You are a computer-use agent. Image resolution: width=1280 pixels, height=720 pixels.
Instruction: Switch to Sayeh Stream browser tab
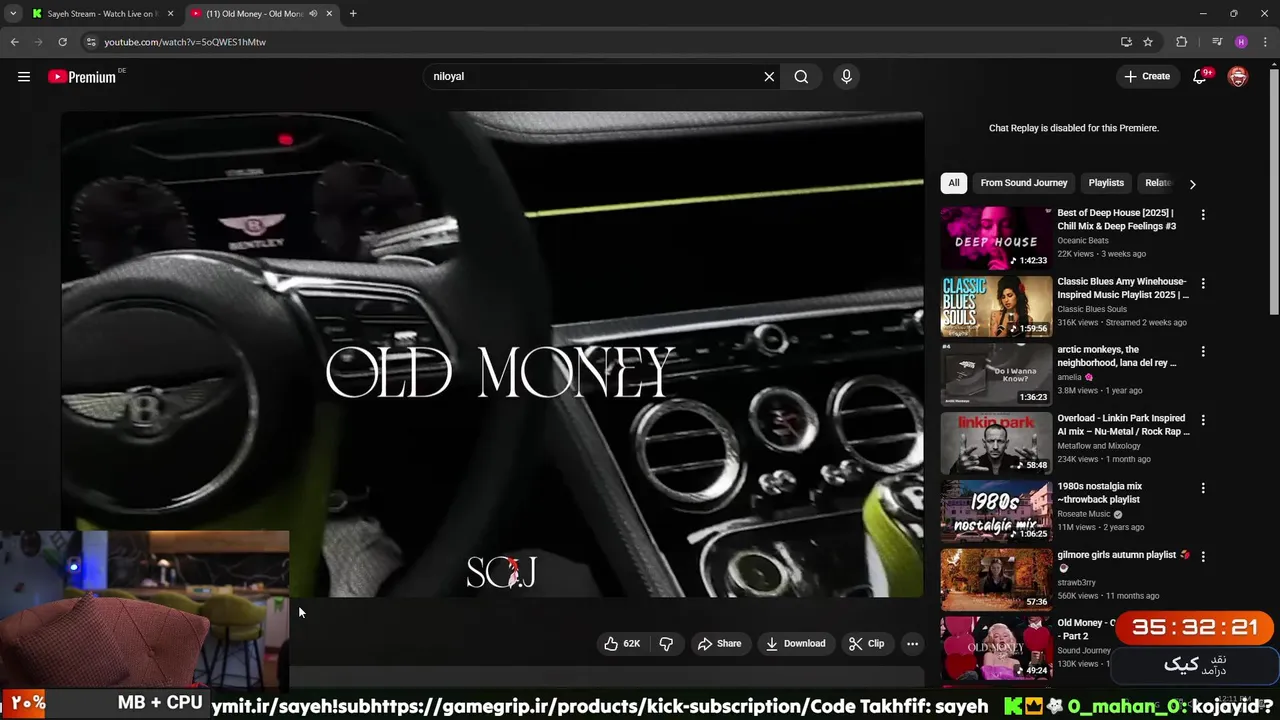103,14
